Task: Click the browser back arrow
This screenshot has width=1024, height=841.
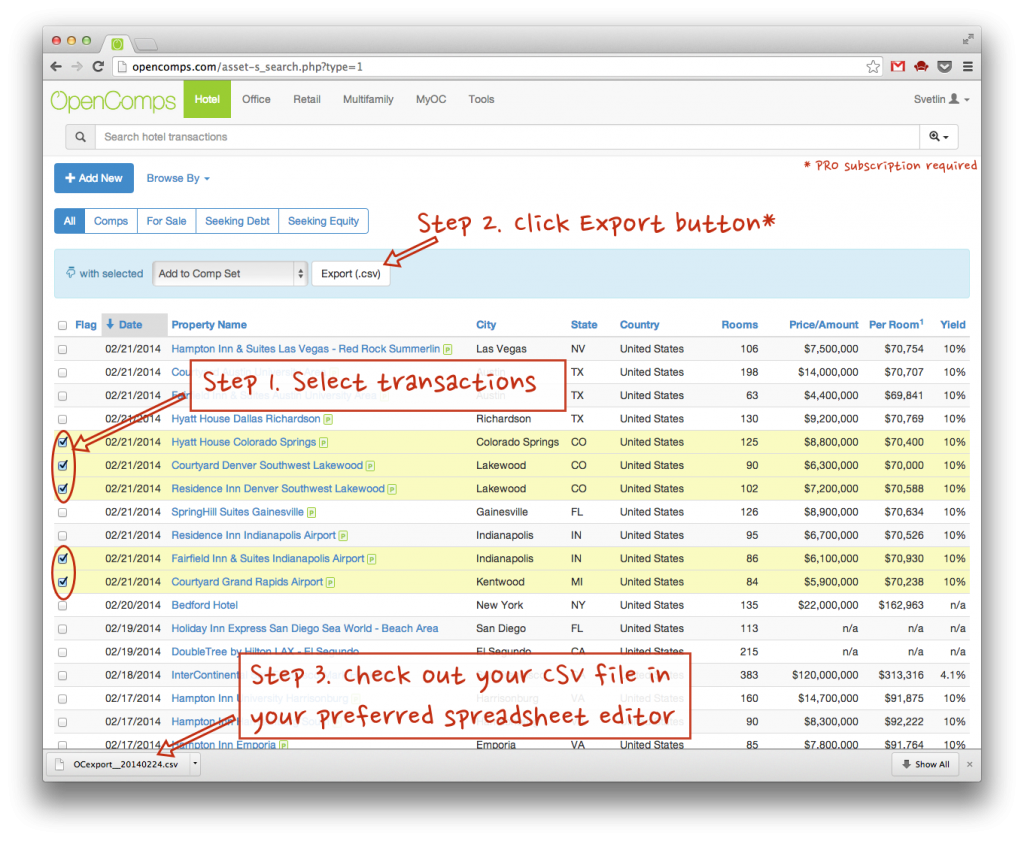Action: [x=57, y=67]
